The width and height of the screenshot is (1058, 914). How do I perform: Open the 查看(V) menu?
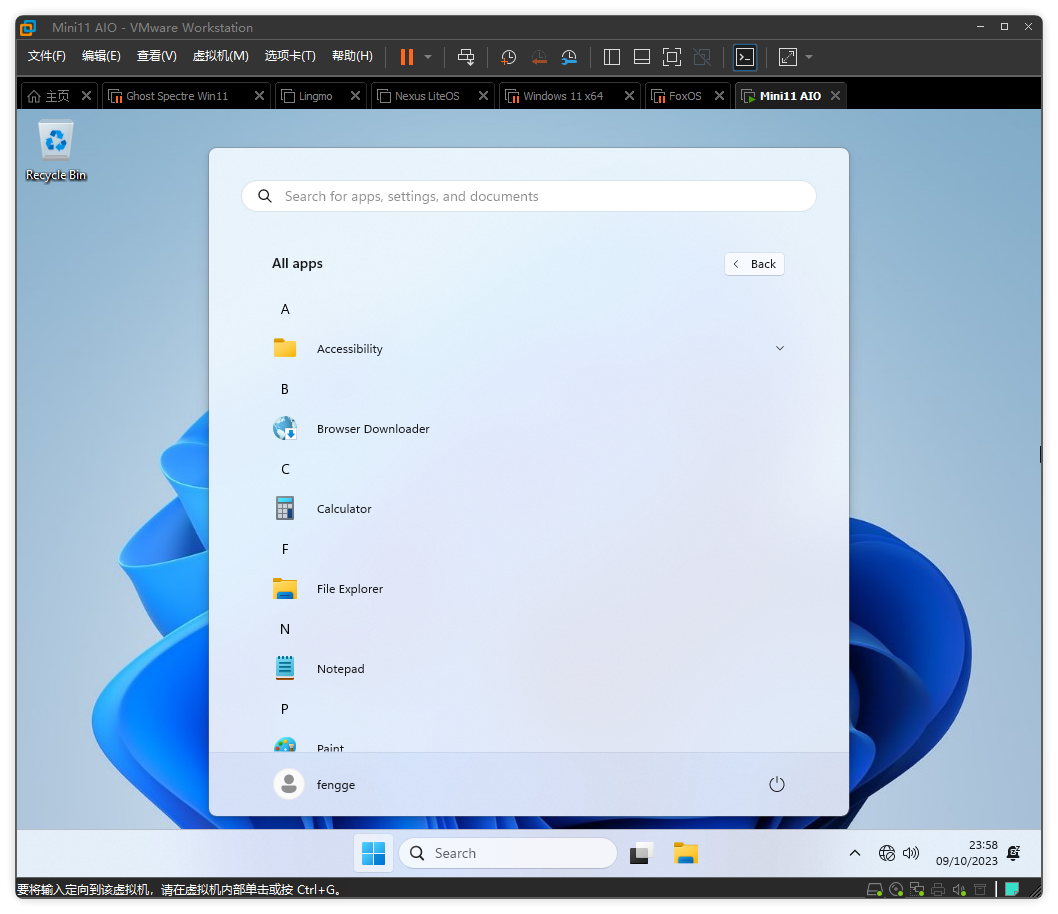pyautogui.click(x=157, y=56)
